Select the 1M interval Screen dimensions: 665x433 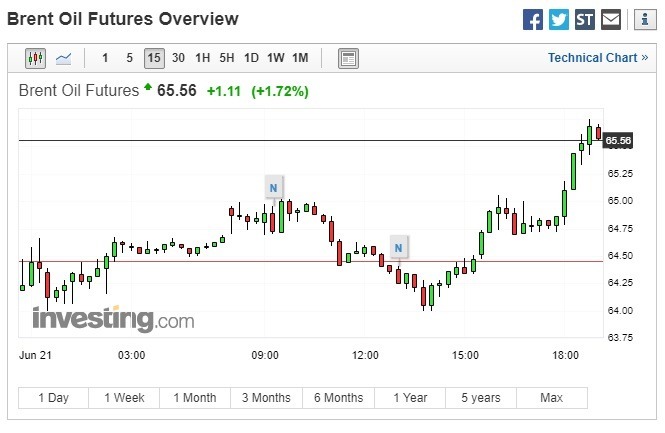[x=300, y=58]
